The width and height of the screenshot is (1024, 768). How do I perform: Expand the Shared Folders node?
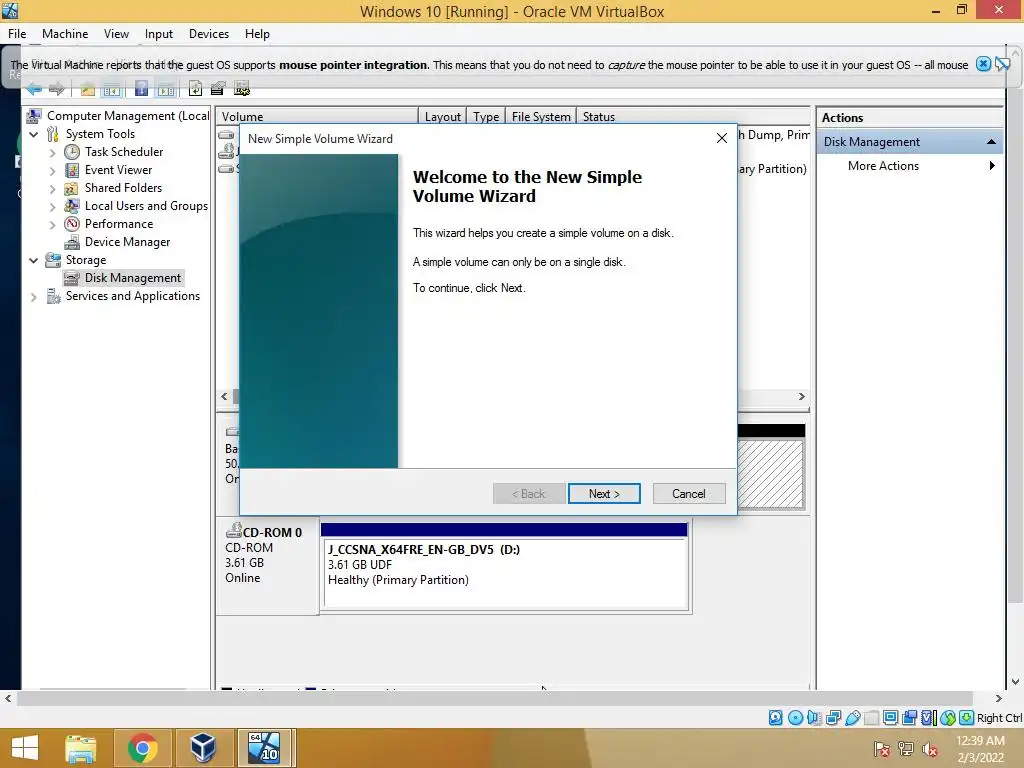(52, 189)
